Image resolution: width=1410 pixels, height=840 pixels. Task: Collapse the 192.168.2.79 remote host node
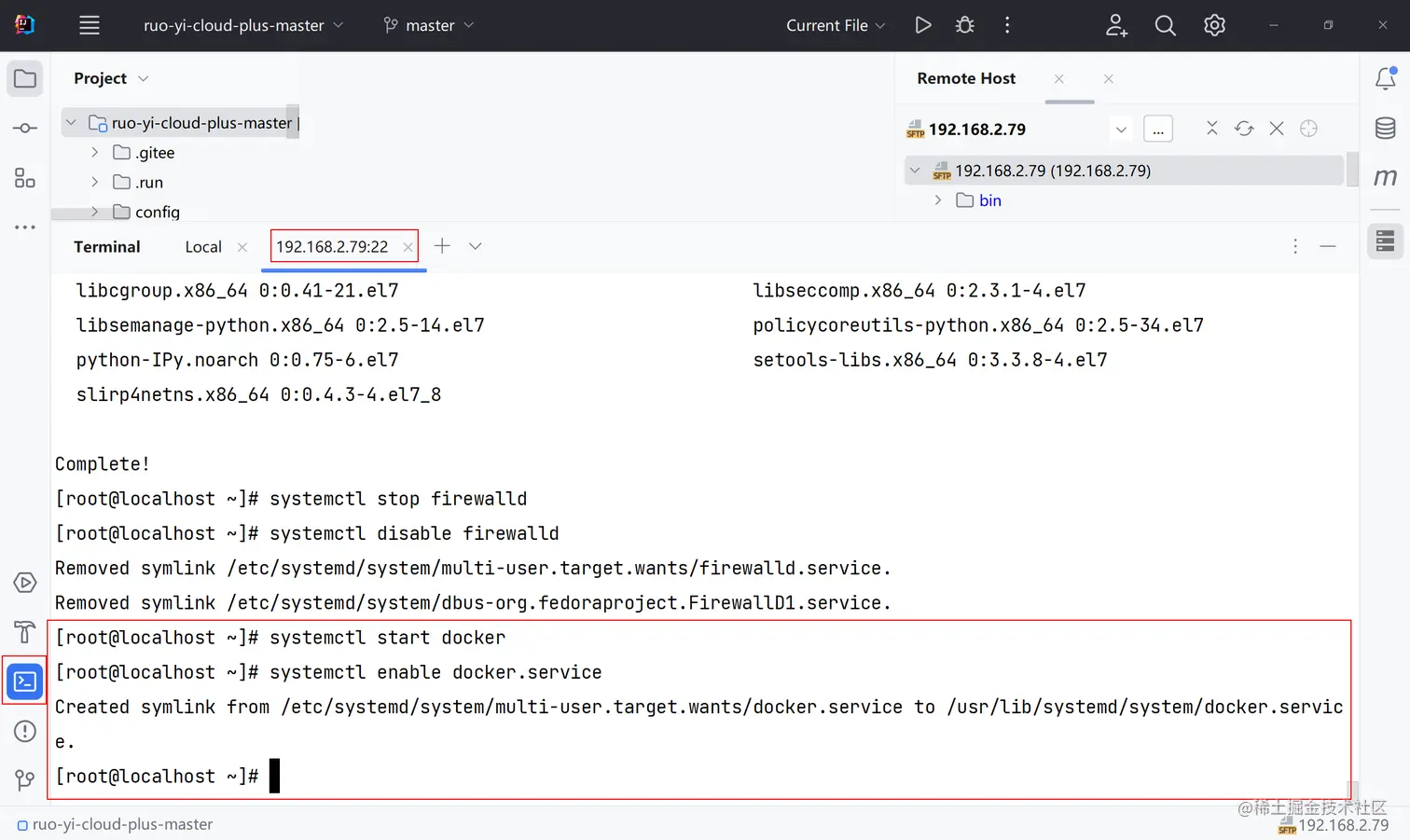coord(915,171)
